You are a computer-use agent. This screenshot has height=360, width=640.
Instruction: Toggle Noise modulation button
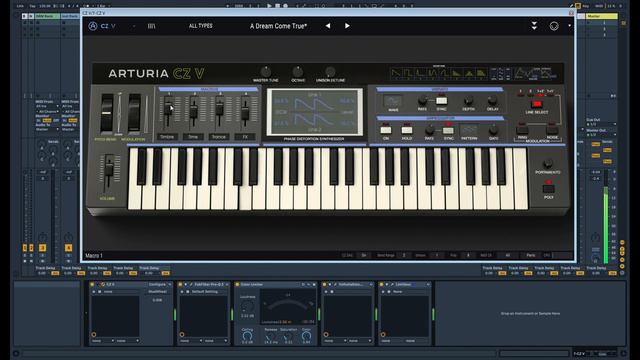(x=552, y=130)
